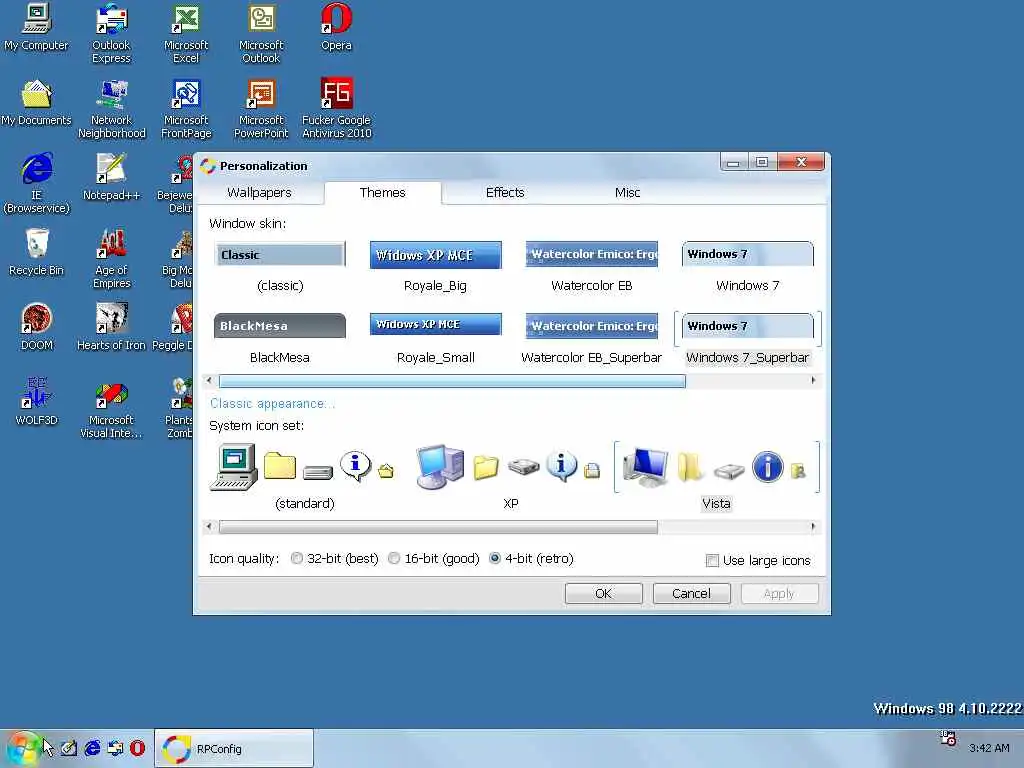Click window skin scrollbar right arrow

(813, 380)
